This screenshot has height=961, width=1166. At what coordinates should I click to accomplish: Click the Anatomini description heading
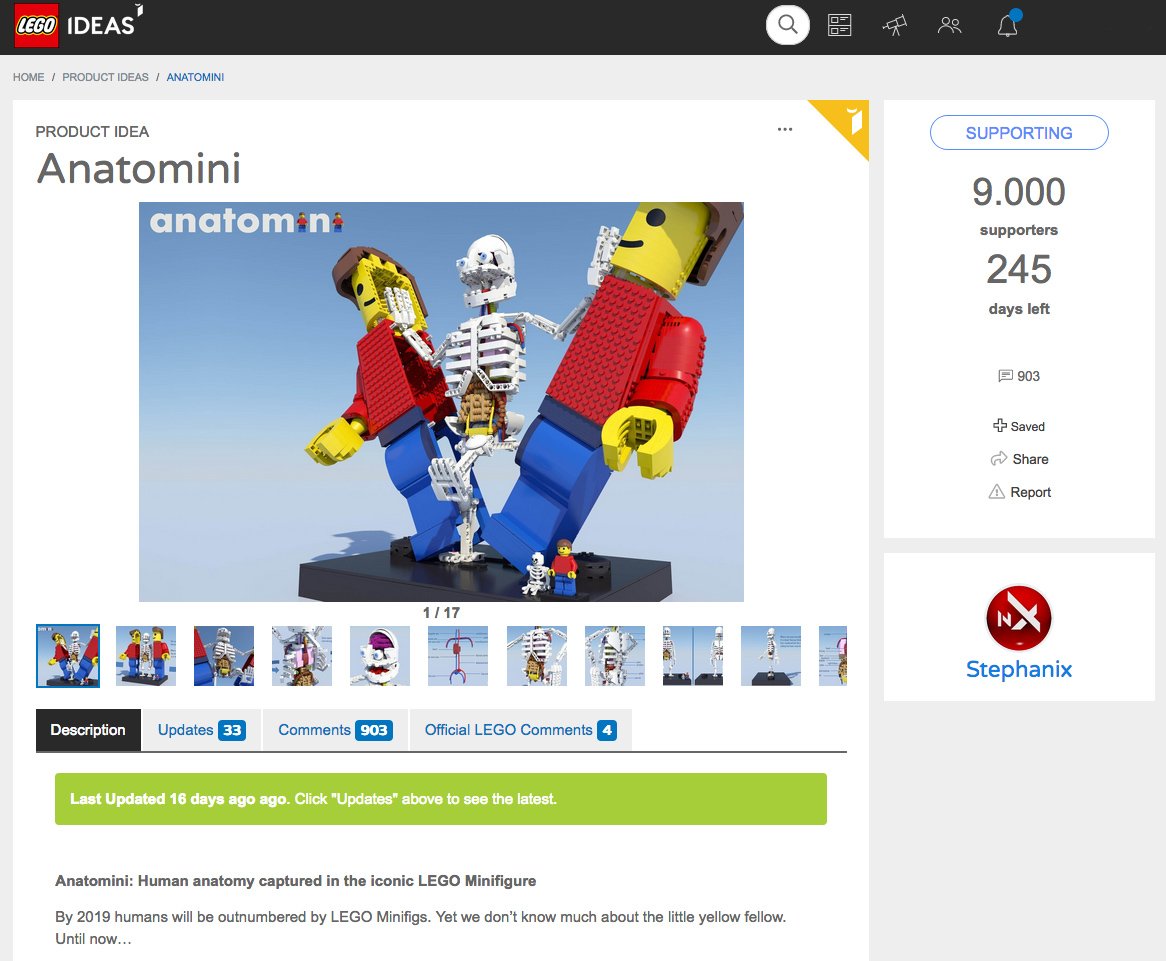(x=295, y=881)
